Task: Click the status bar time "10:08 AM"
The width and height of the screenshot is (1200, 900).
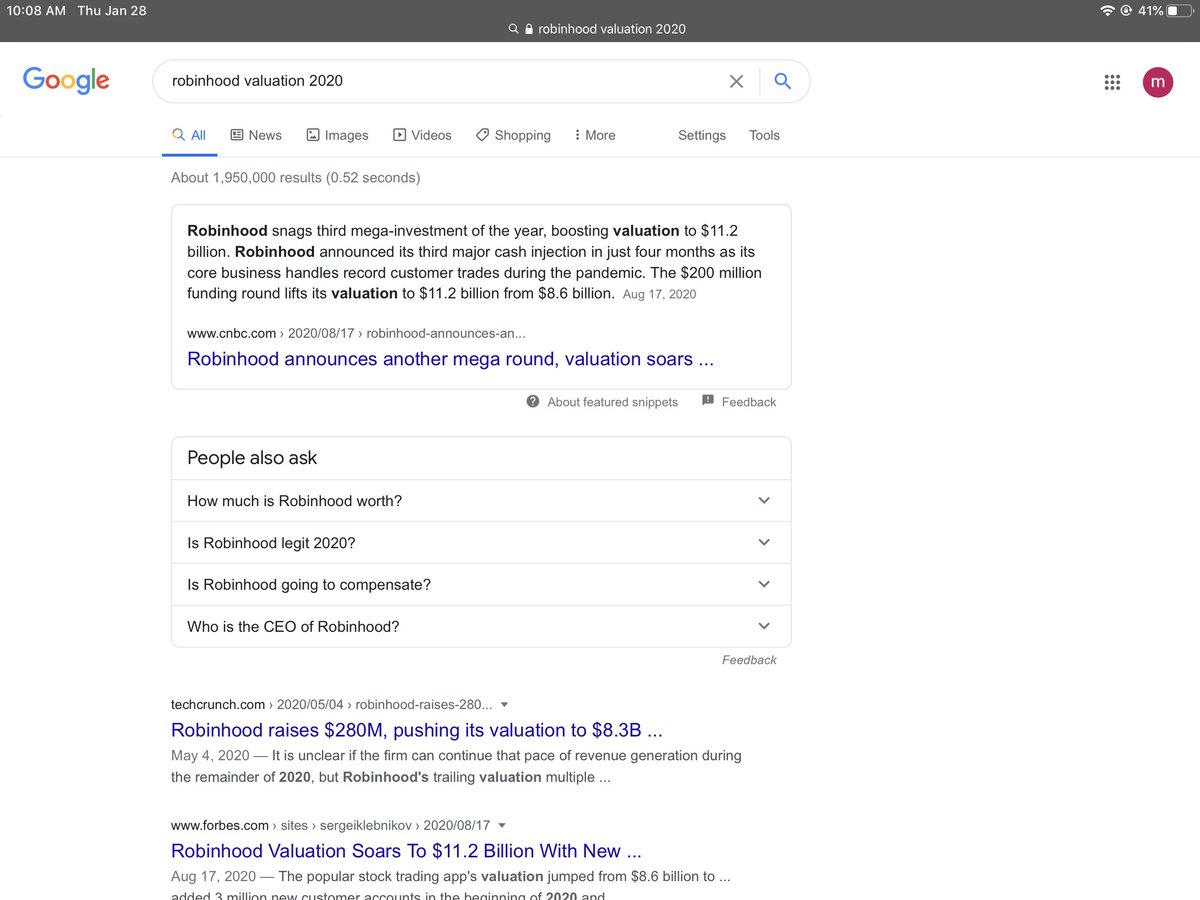Action: point(36,10)
